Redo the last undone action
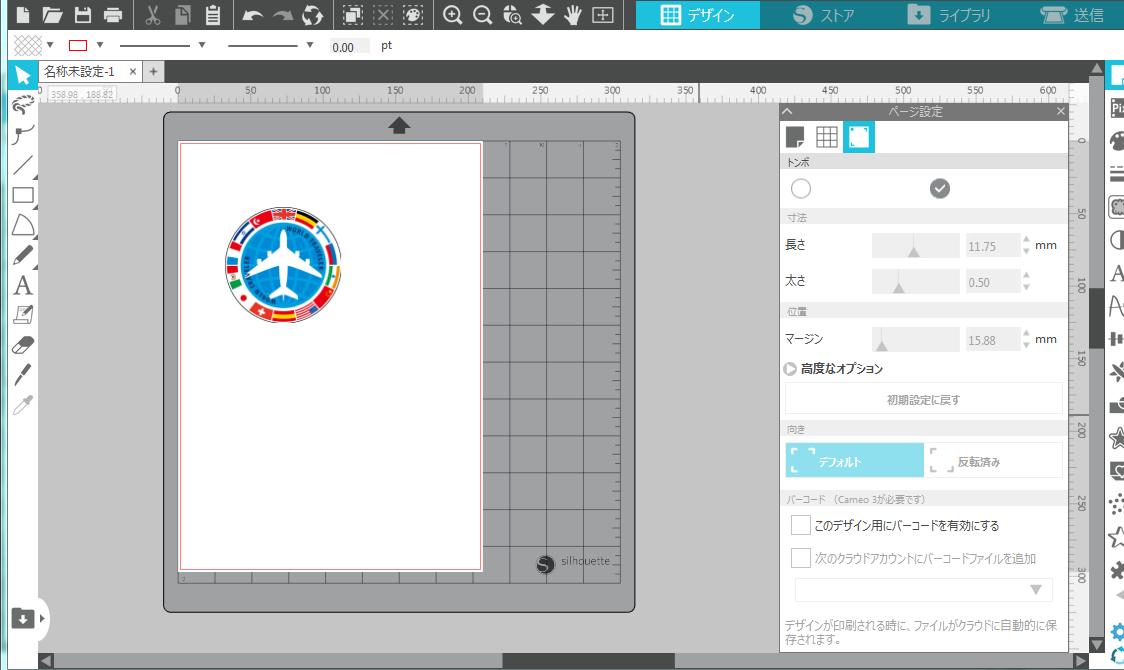The image size is (1124, 670). [282, 14]
